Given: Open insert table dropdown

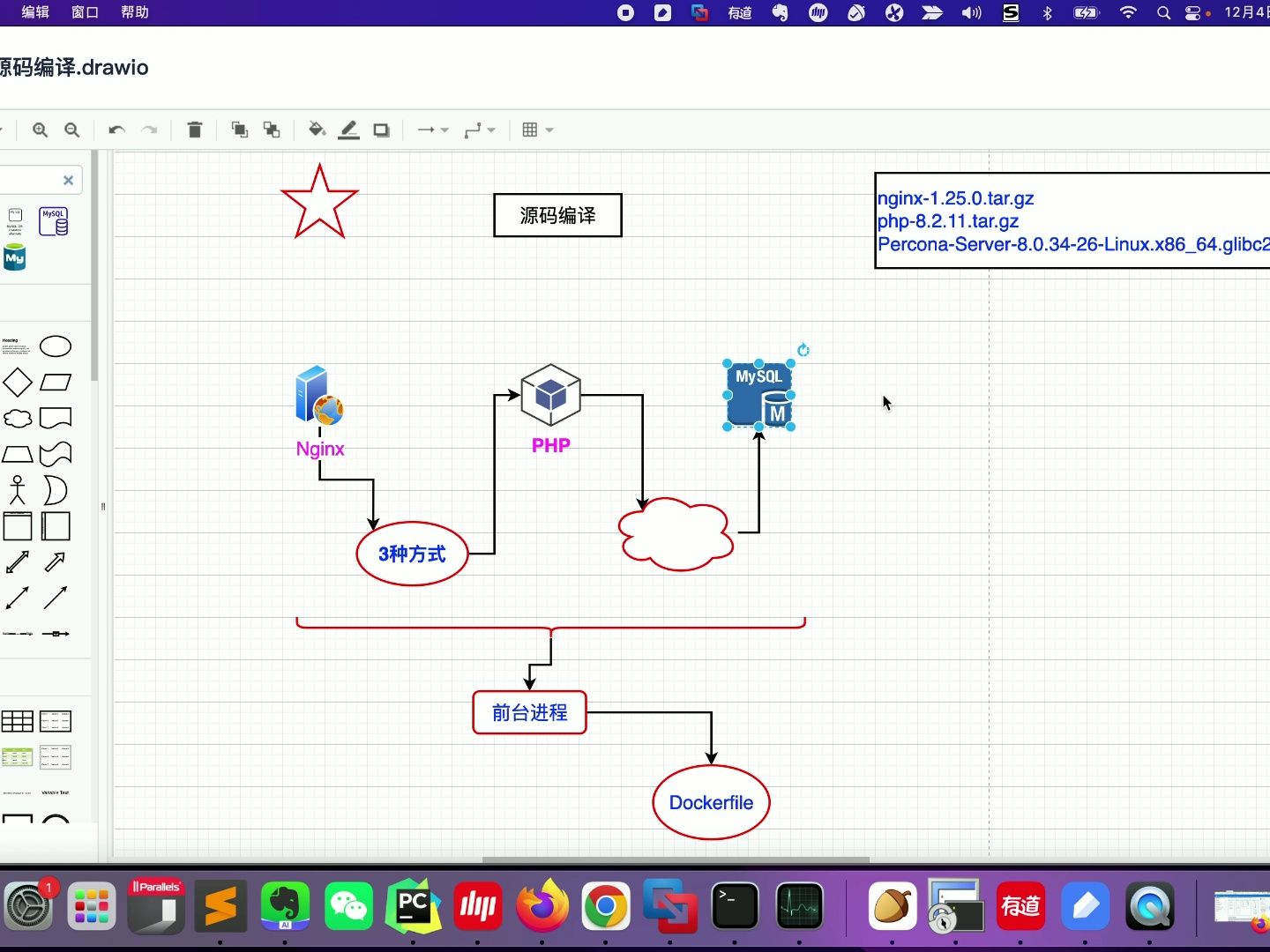Looking at the screenshot, I should (537, 130).
